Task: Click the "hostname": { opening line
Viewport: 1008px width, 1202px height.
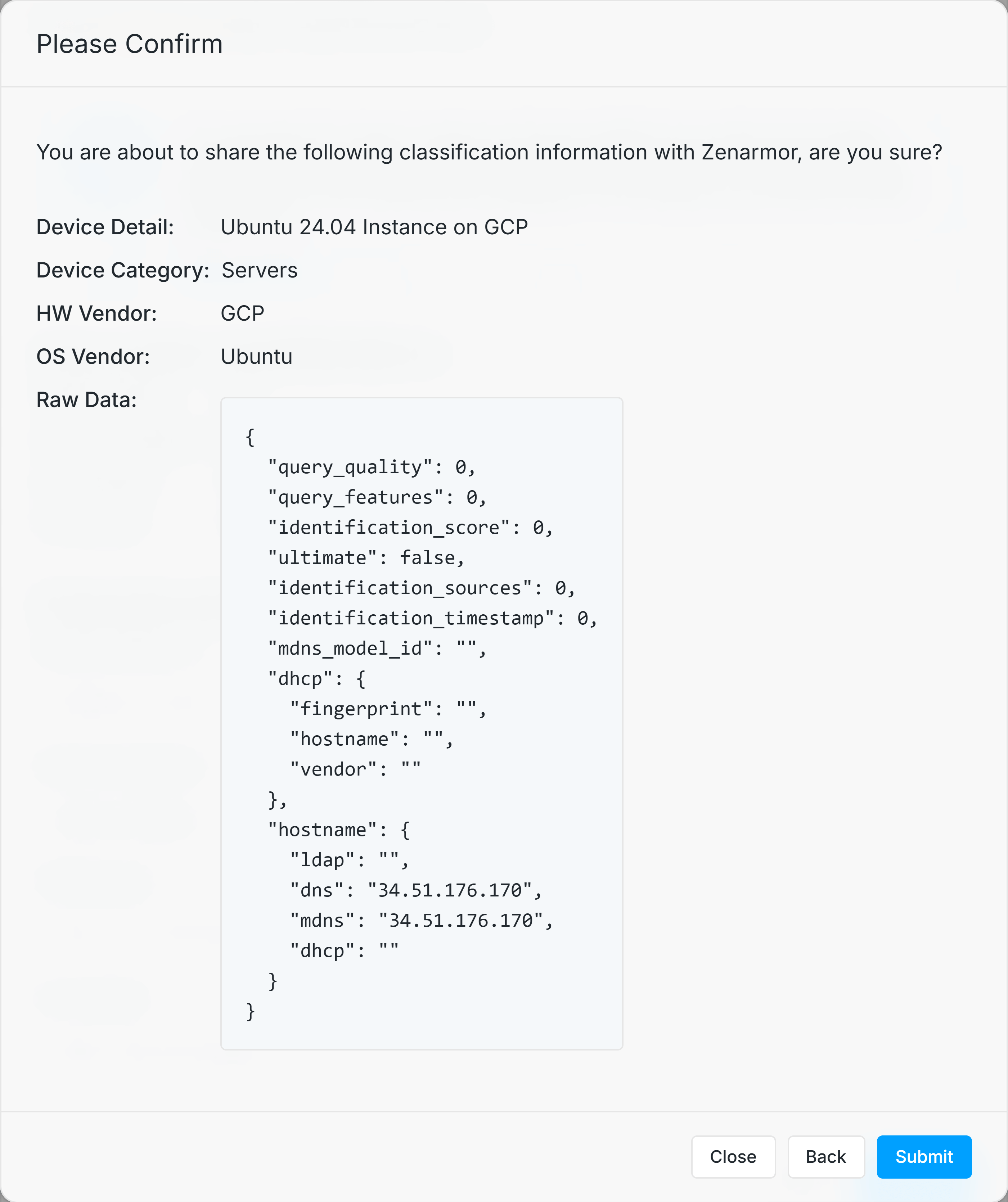Action: click(339, 831)
